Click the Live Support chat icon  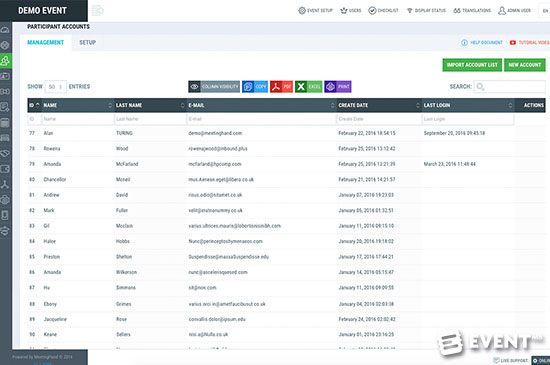point(496,360)
